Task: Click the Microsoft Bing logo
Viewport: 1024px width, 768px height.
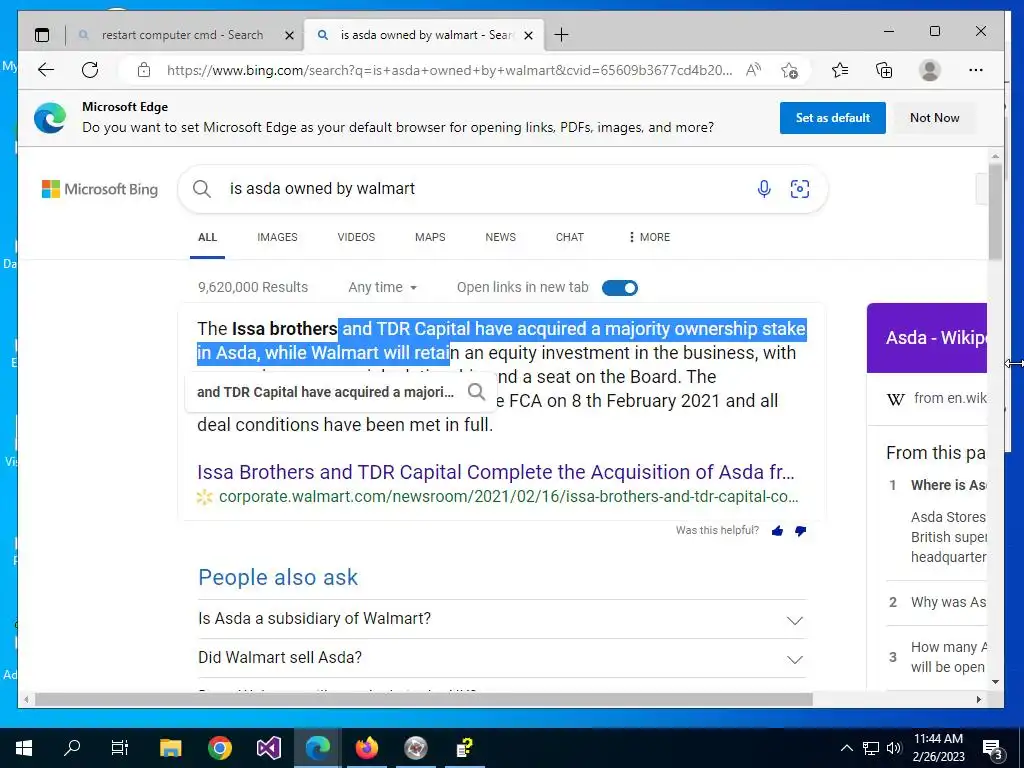Action: (x=100, y=189)
